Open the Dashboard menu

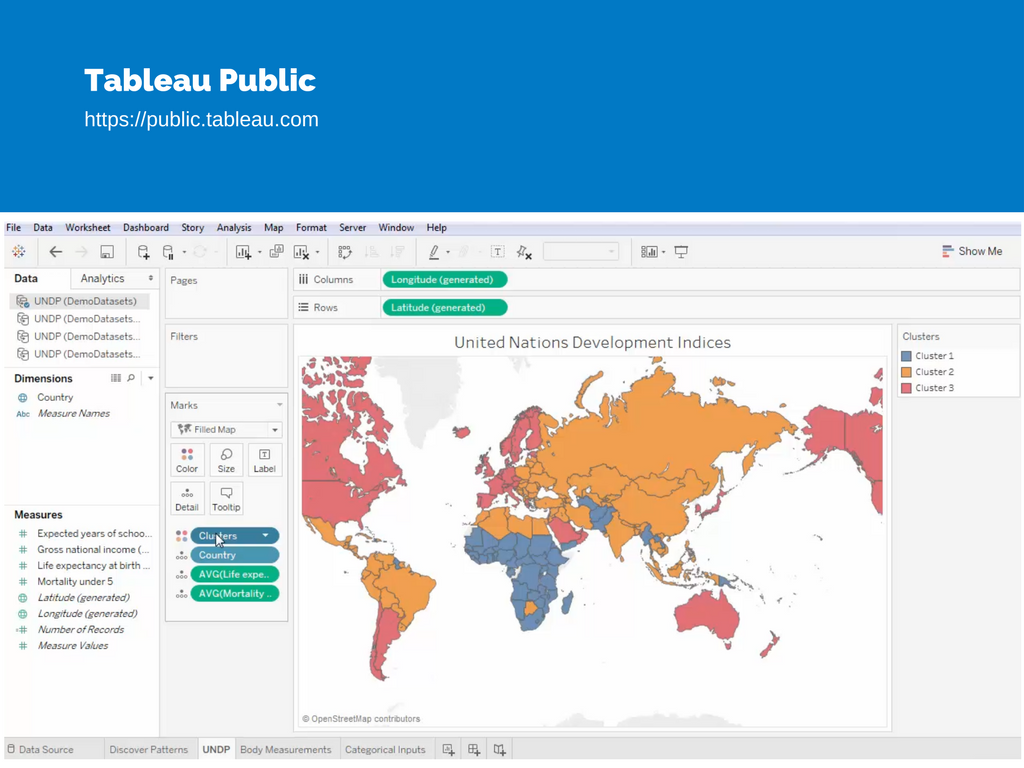point(146,228)
